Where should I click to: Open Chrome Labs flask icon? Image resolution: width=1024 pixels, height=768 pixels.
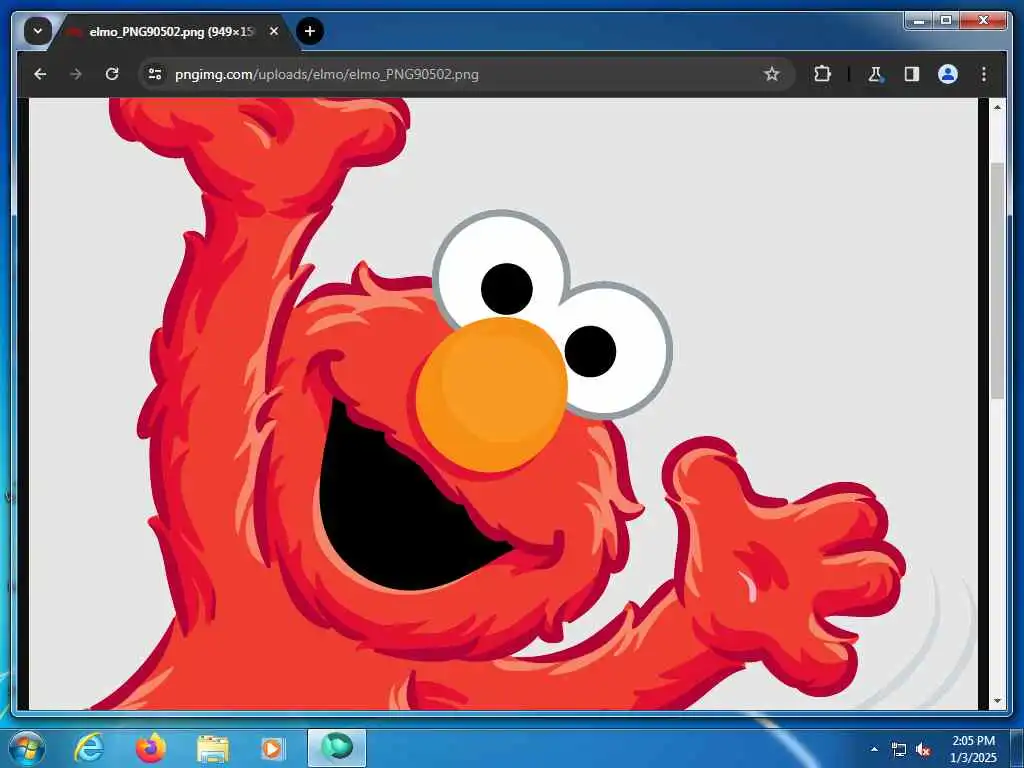875,74
